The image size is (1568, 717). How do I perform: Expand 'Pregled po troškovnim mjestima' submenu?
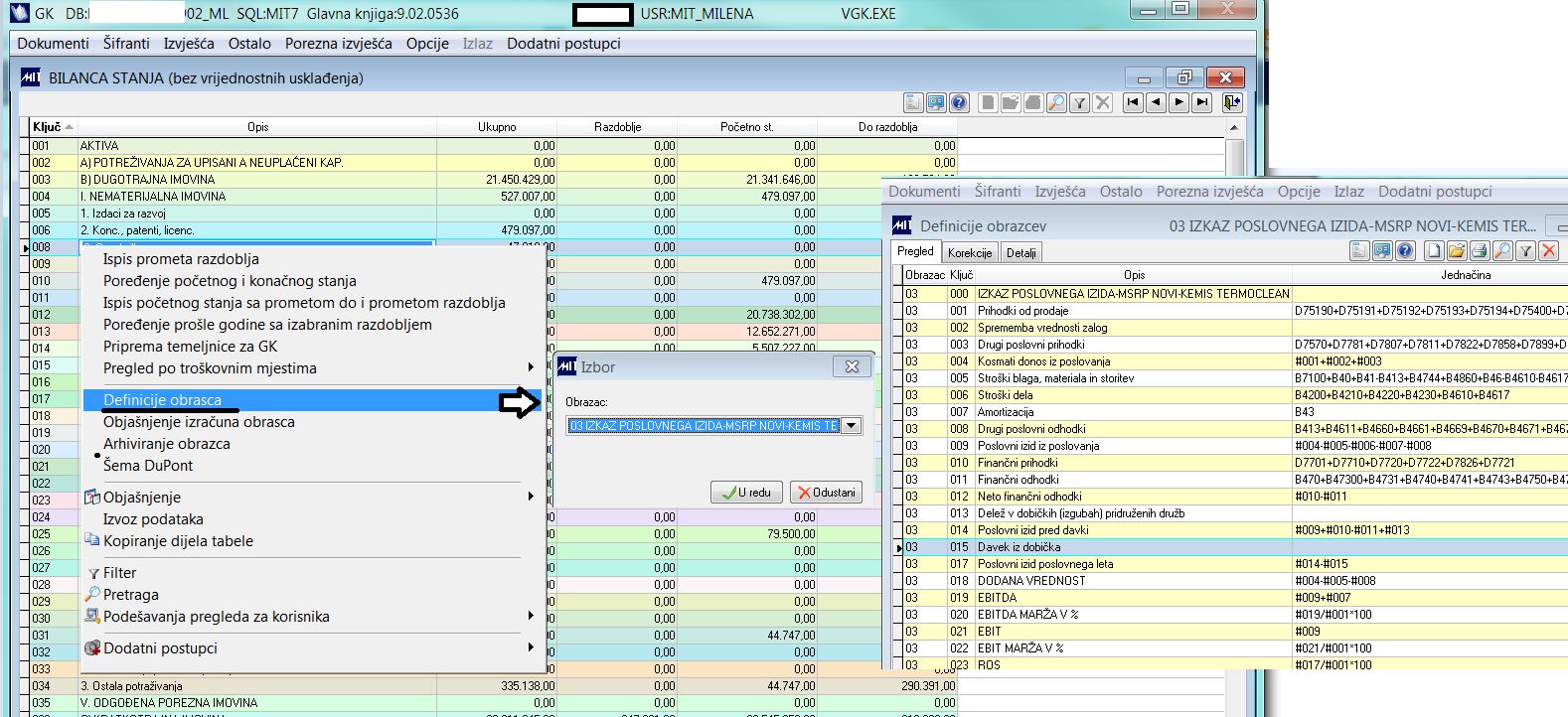(531, 368)
